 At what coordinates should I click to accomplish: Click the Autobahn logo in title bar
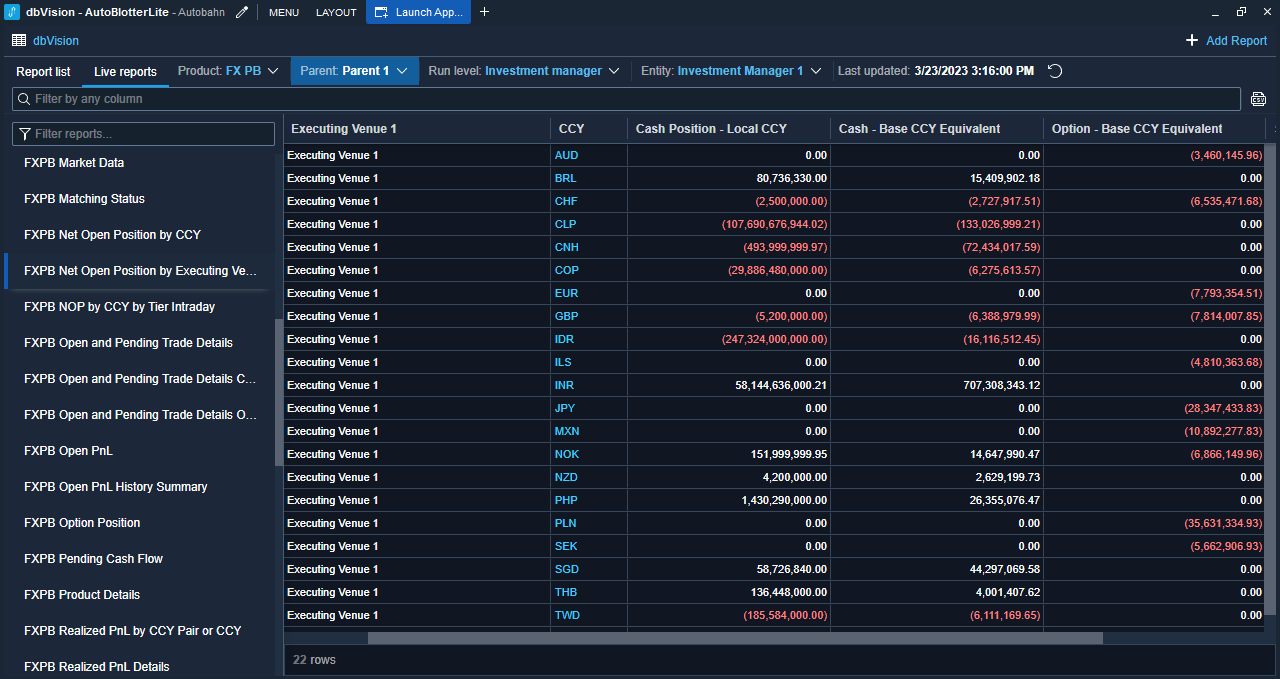[12, 12]
